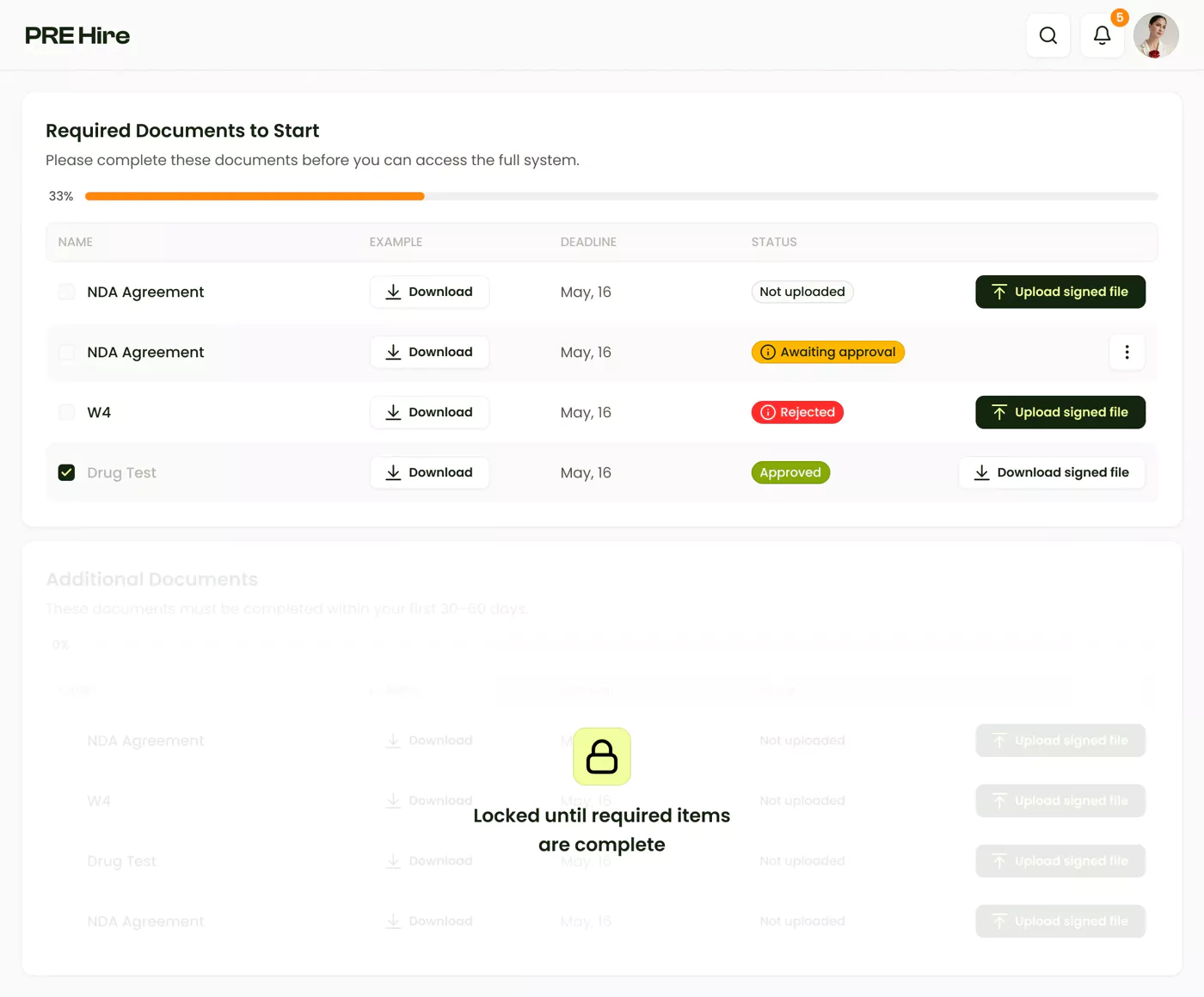Viewport: 1204px width, 997px height.
Task: Click the upload icon on NDA Agreement row
Action: (999, 292)
